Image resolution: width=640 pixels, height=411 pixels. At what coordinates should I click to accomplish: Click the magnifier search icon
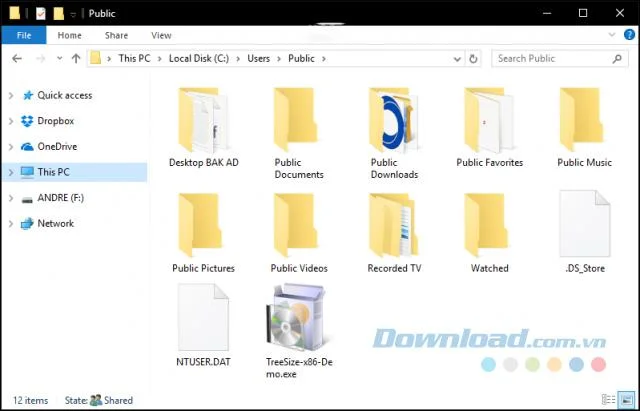click(x=617, y=59)
